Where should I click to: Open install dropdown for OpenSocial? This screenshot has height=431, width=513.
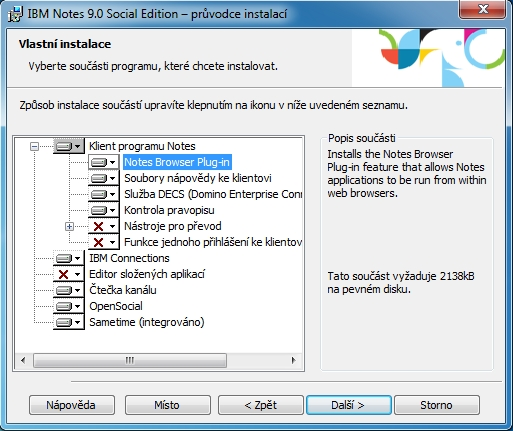pos(69,306)
